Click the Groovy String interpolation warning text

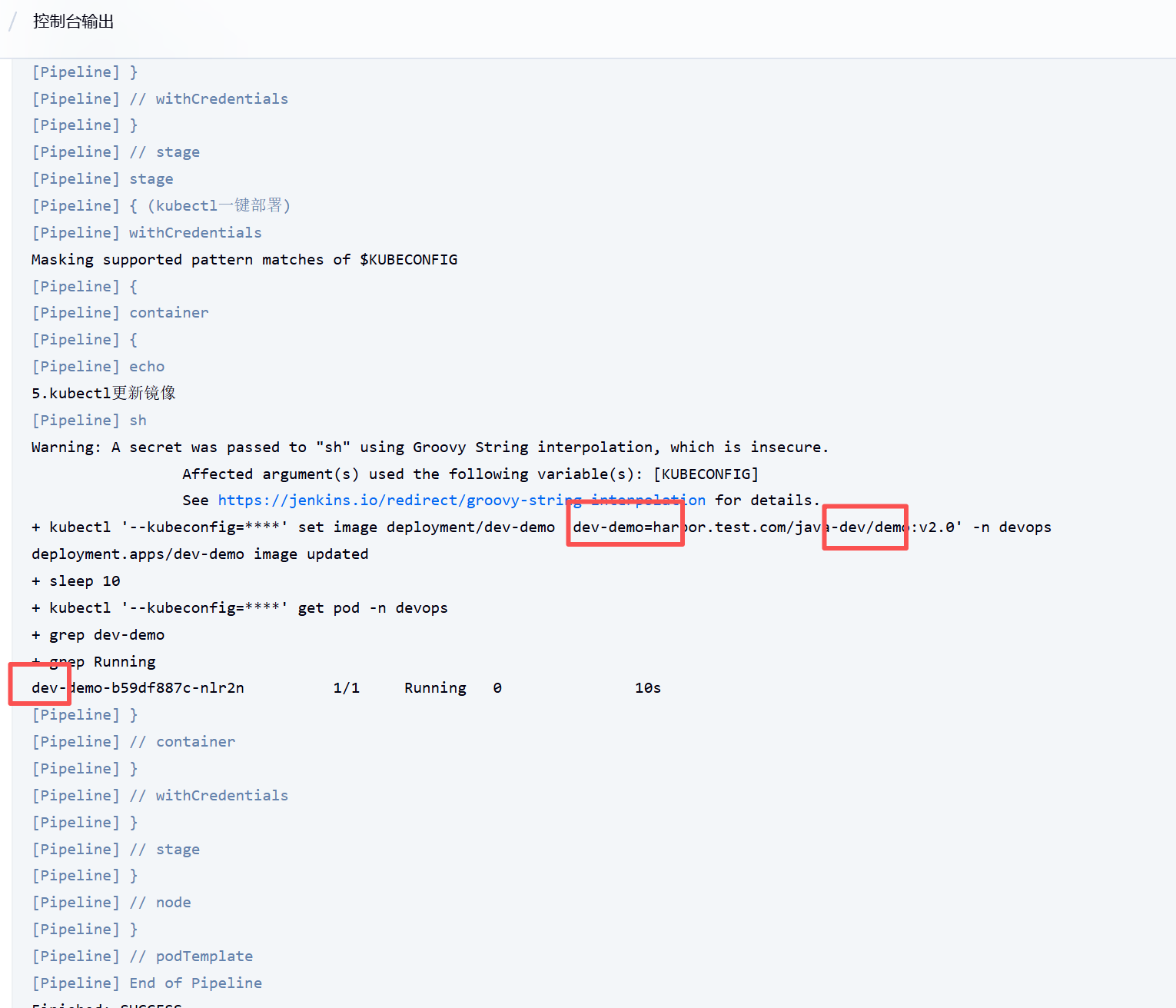430,447
